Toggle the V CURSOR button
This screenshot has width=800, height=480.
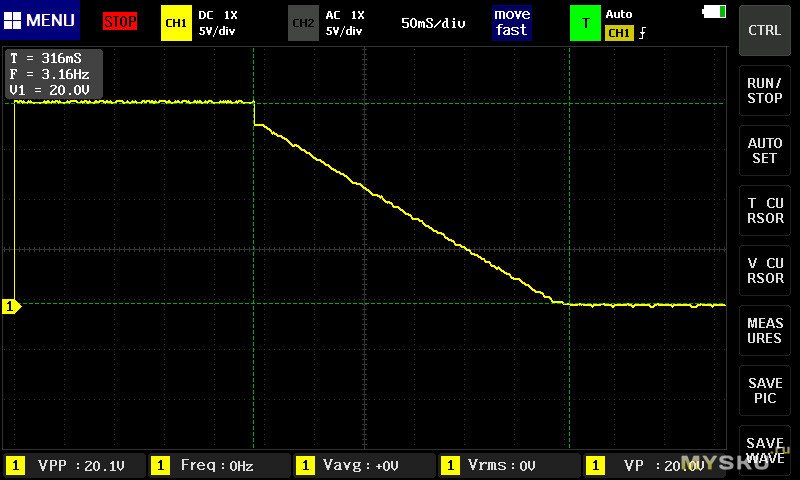(x=764, y=270)
